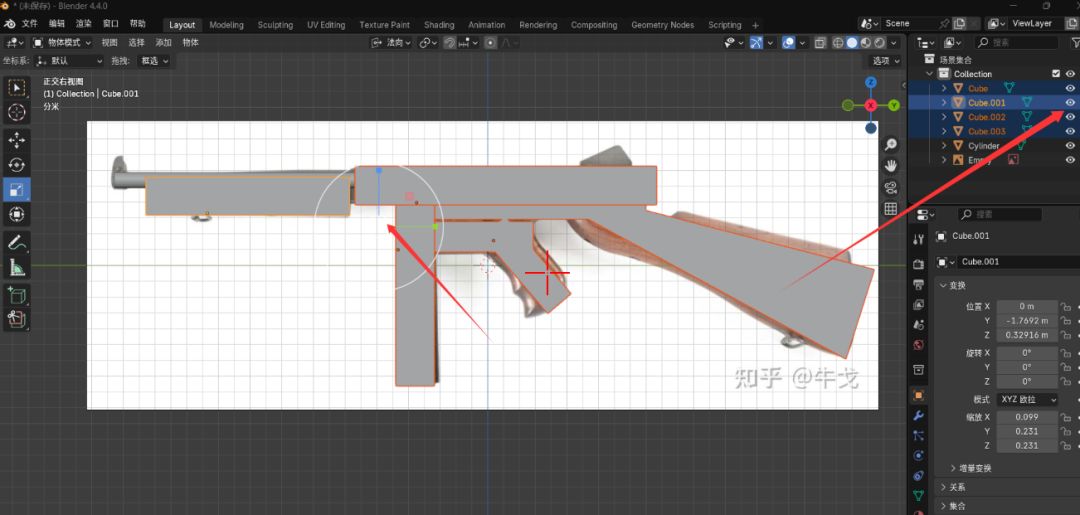The height and width of the screenshot is (515, 1080).
Task: Select the Add Cube tool
Action: [x=17, y=295]
